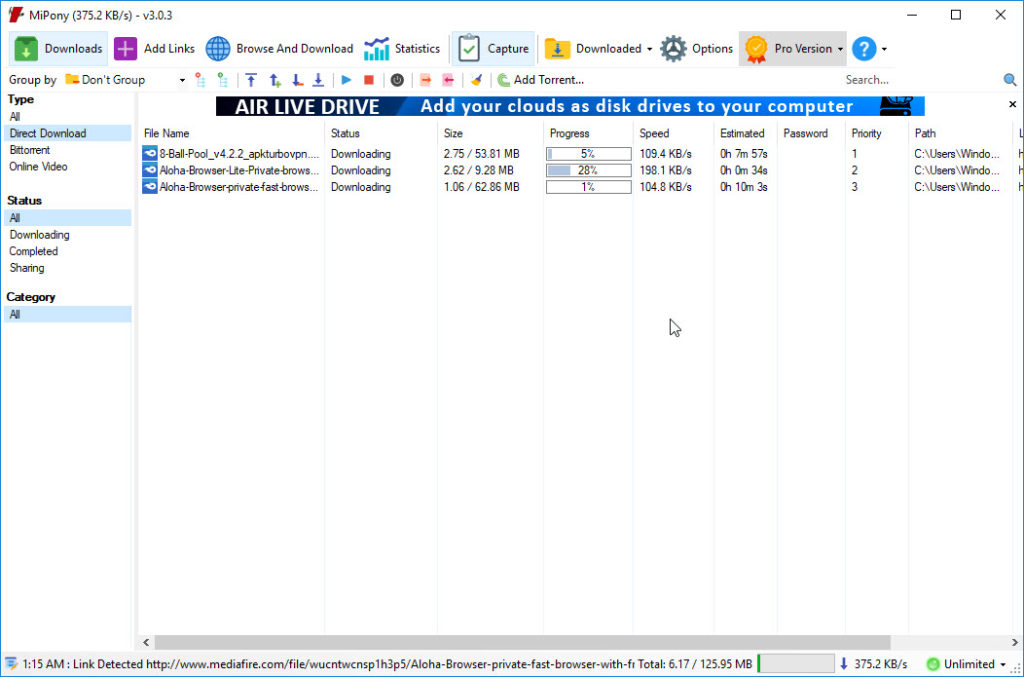Image resolution: width=1024 pixels, height=677 pixels.
Task: Move selected download up icon
Action: [275, 80]
